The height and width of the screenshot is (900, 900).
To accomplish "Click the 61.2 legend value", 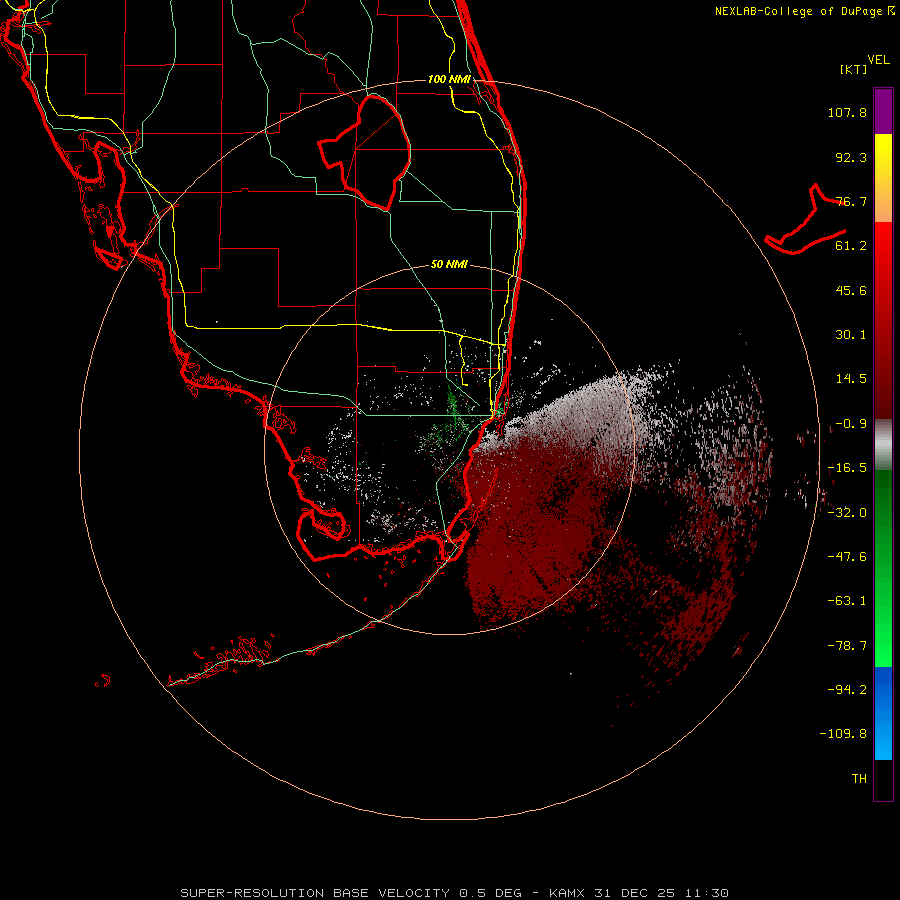I will point(851,246).
